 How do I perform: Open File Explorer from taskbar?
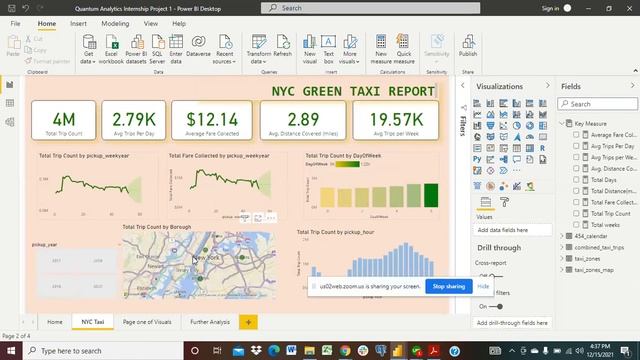(x=309, y=351)
